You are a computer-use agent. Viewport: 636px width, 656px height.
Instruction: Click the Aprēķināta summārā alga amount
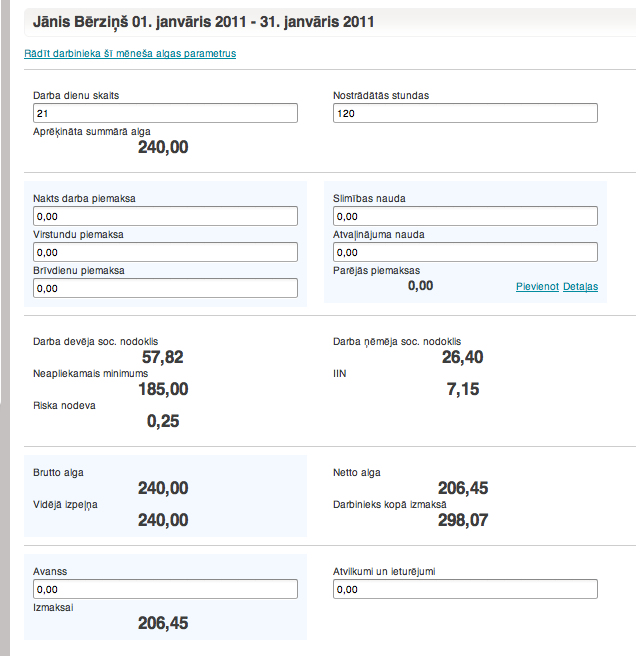tap(162, 148)
